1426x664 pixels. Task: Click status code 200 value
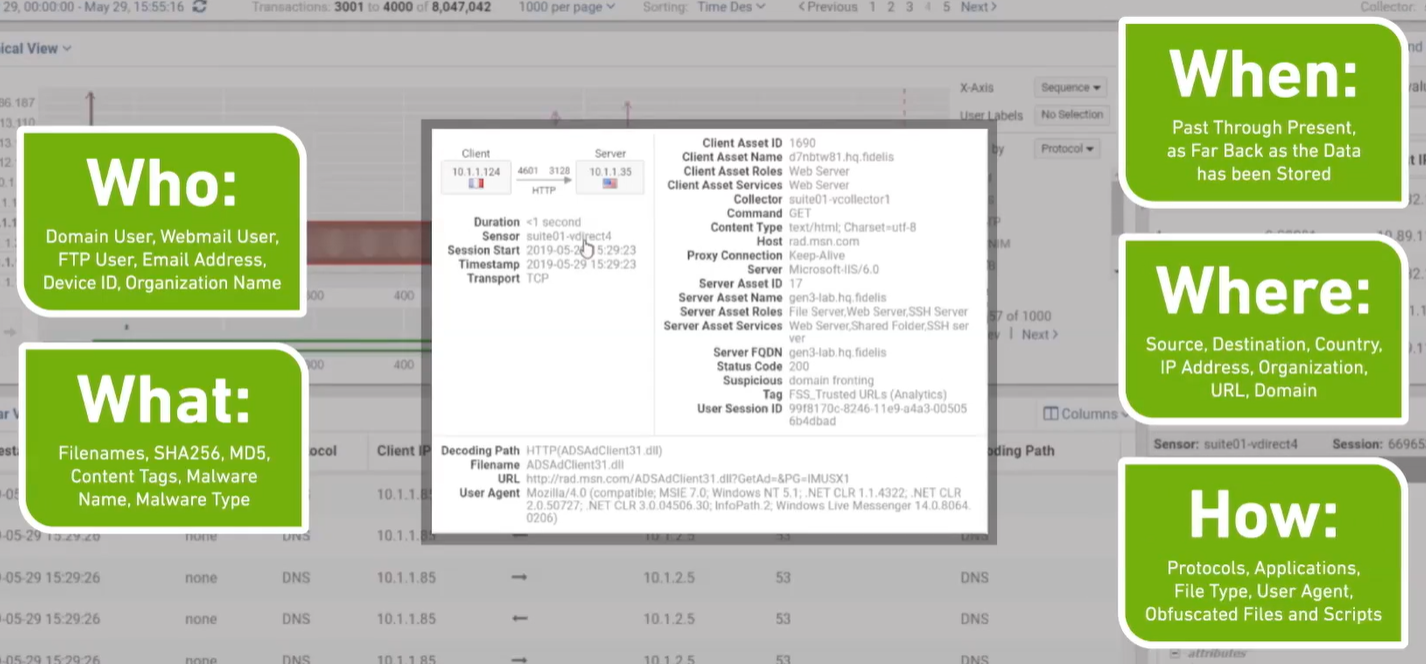click(799, 367)
